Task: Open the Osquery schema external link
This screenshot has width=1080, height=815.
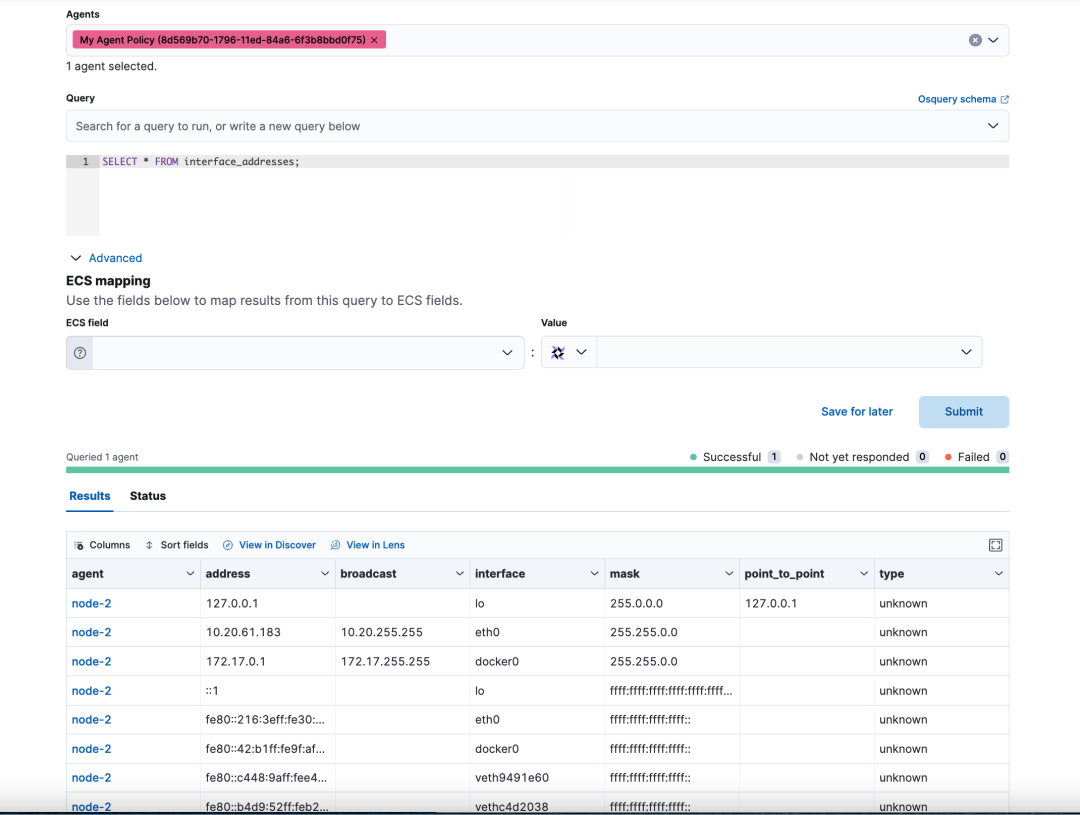Action: [x=963, y=99]
